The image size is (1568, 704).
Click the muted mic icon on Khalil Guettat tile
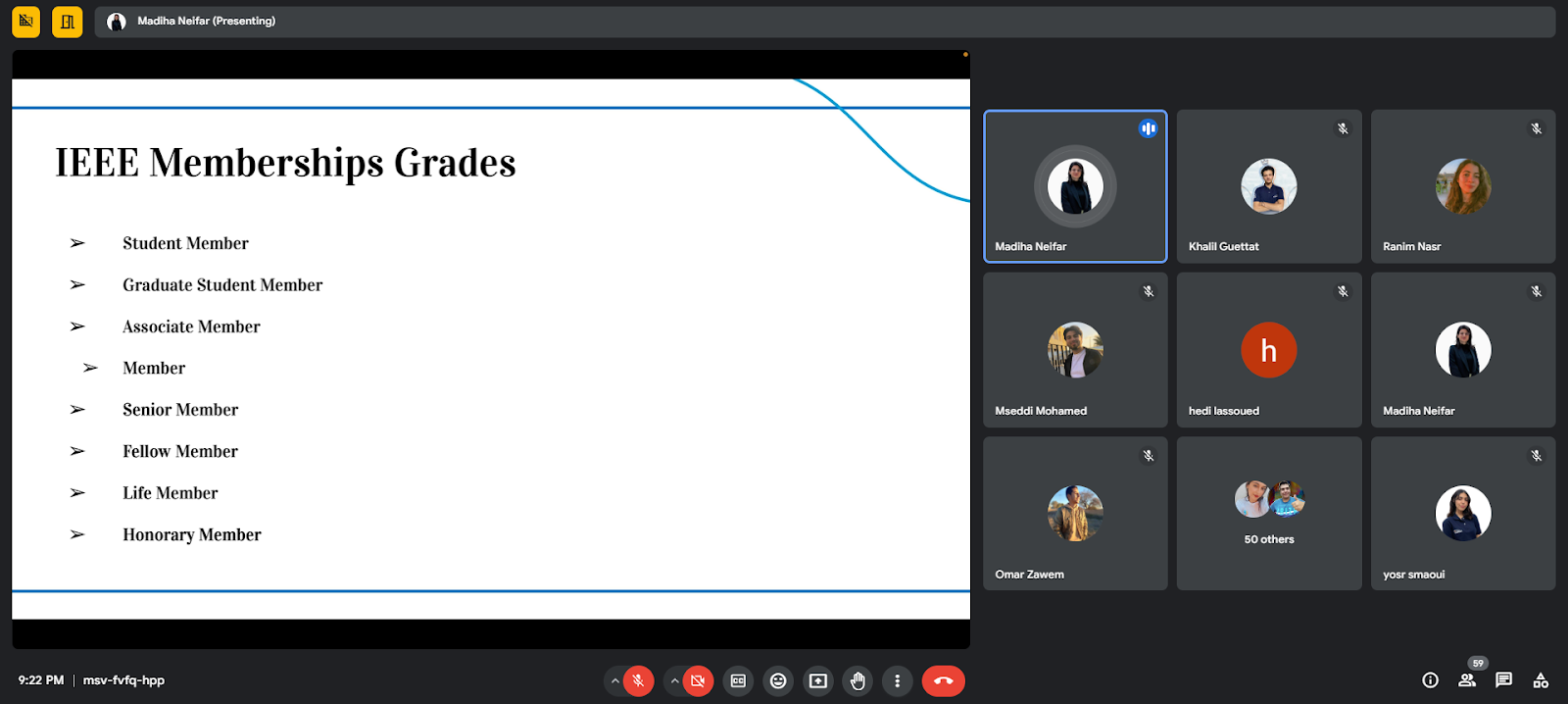click(1343, 128)
